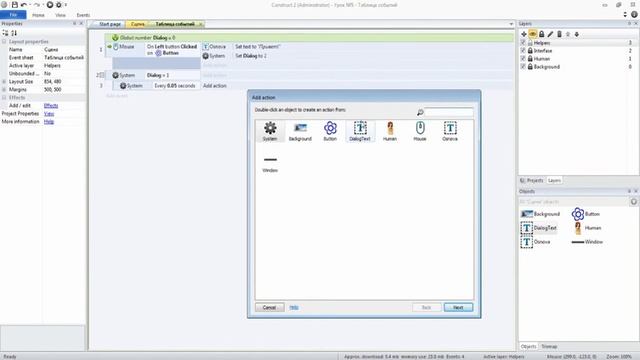The image size is (640, 360).
Task: Select the Window object in Add action dialog
Action: click(270, 163)
